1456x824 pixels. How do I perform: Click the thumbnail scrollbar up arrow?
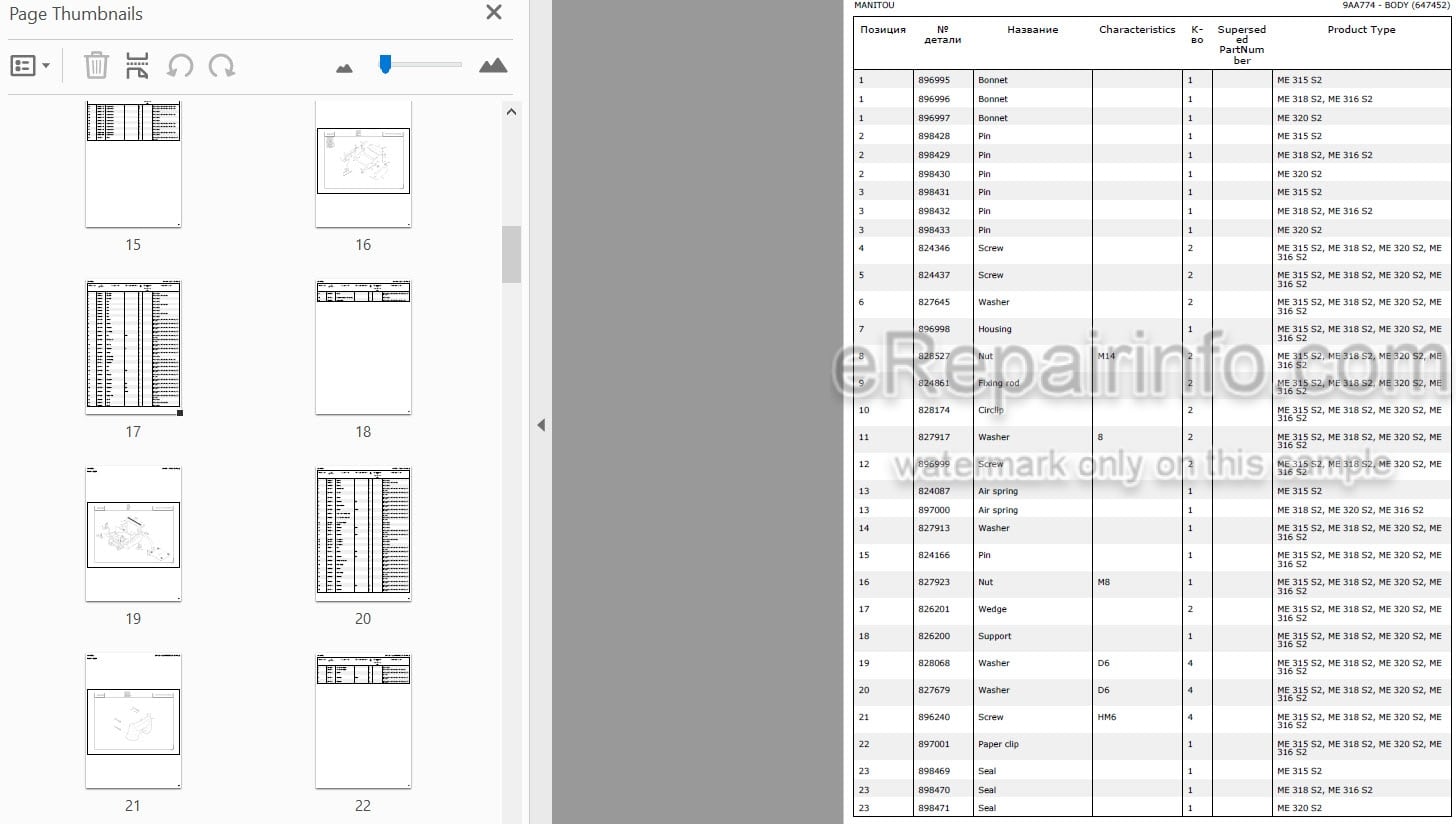point(512,111)
